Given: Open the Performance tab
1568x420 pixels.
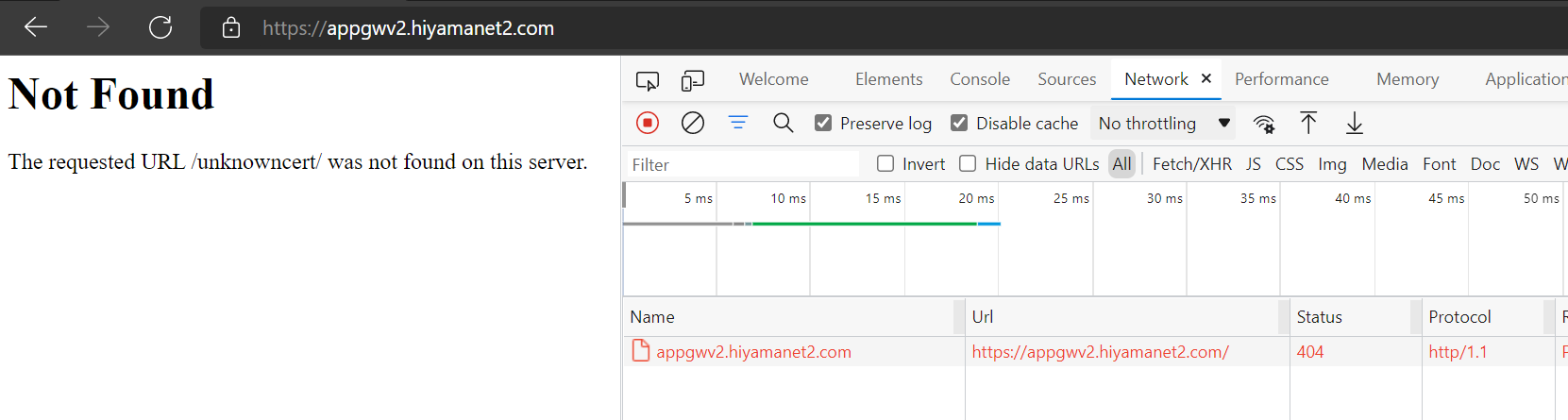Looking at the screenshot, I should point(1282,79).
